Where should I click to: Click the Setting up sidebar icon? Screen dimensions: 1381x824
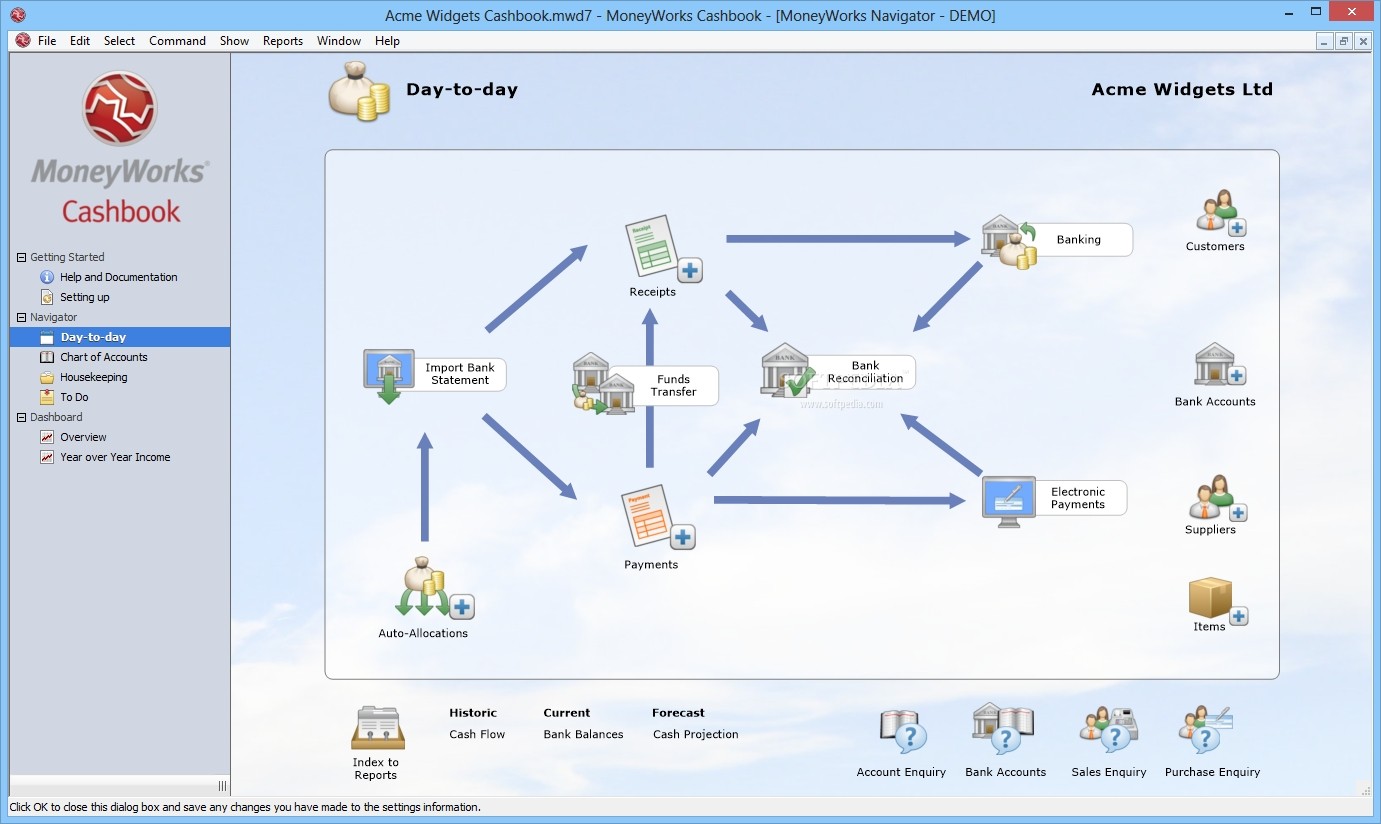pos(47,297)
